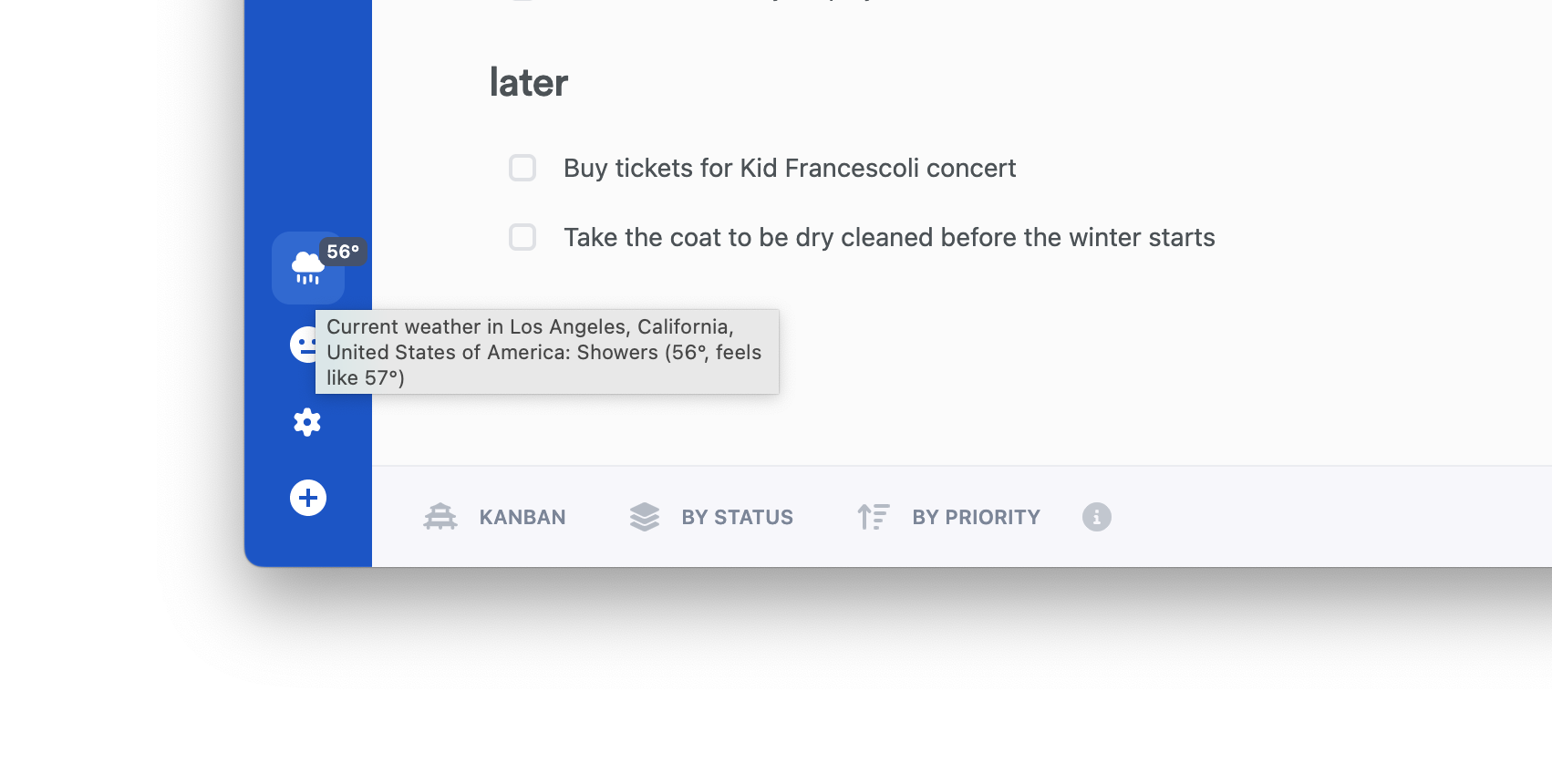Open the Kid Francescoli concert task text
This screenshot has width=1552, height=784.
coord(789,168)
